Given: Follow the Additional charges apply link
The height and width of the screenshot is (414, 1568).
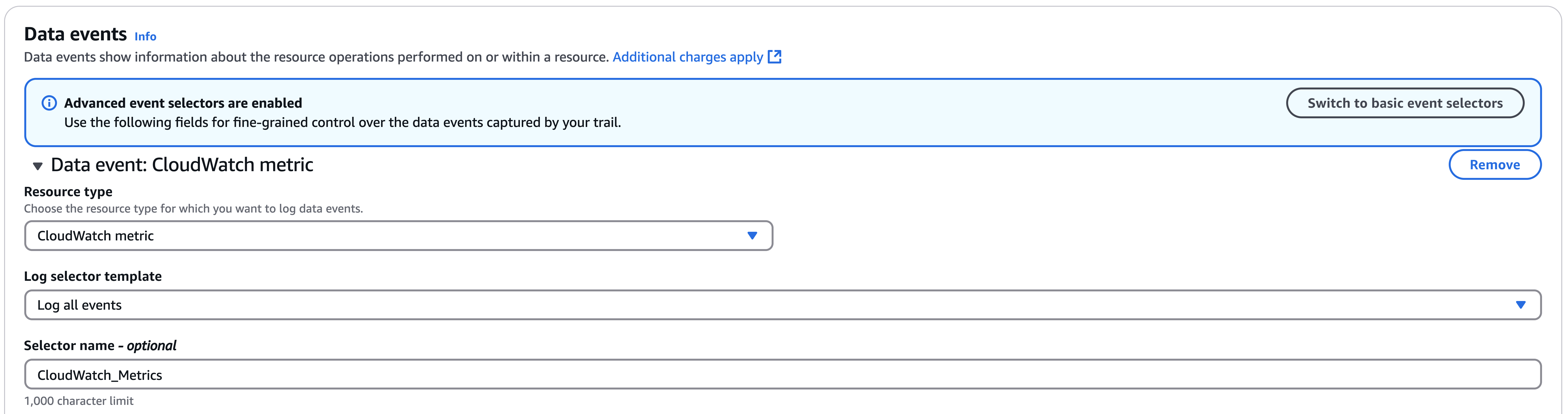Looking at the screenshot, I should [688, 57].
